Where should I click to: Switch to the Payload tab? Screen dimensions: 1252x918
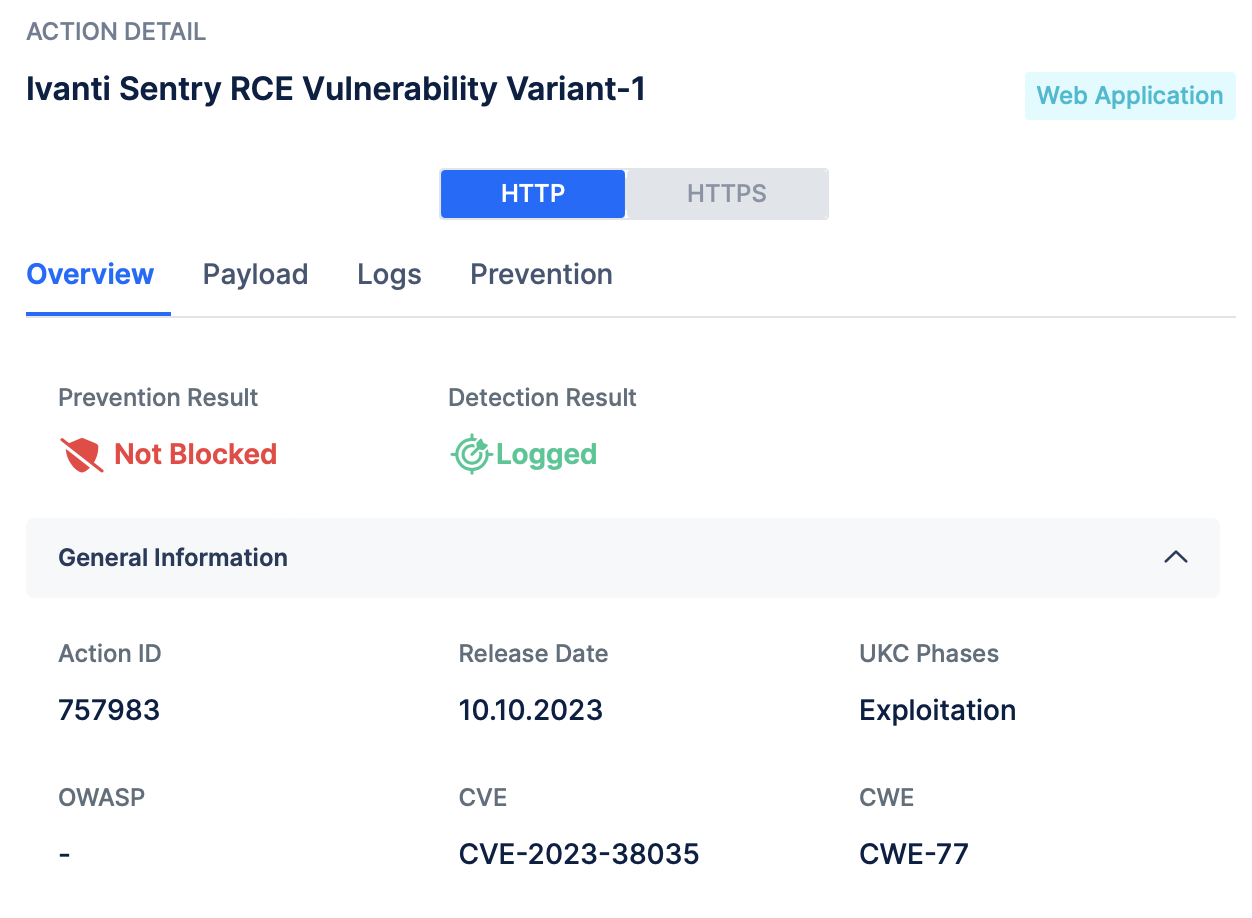pyautogui.click(x=255, y=275)
